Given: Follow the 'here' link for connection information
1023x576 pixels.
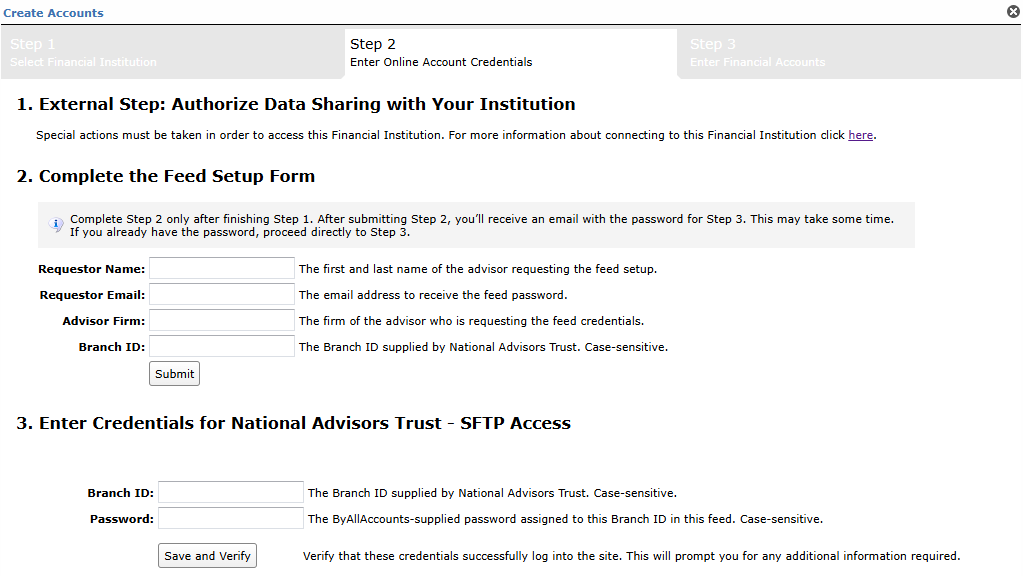Looking at the screenshot, I should 860,135.
